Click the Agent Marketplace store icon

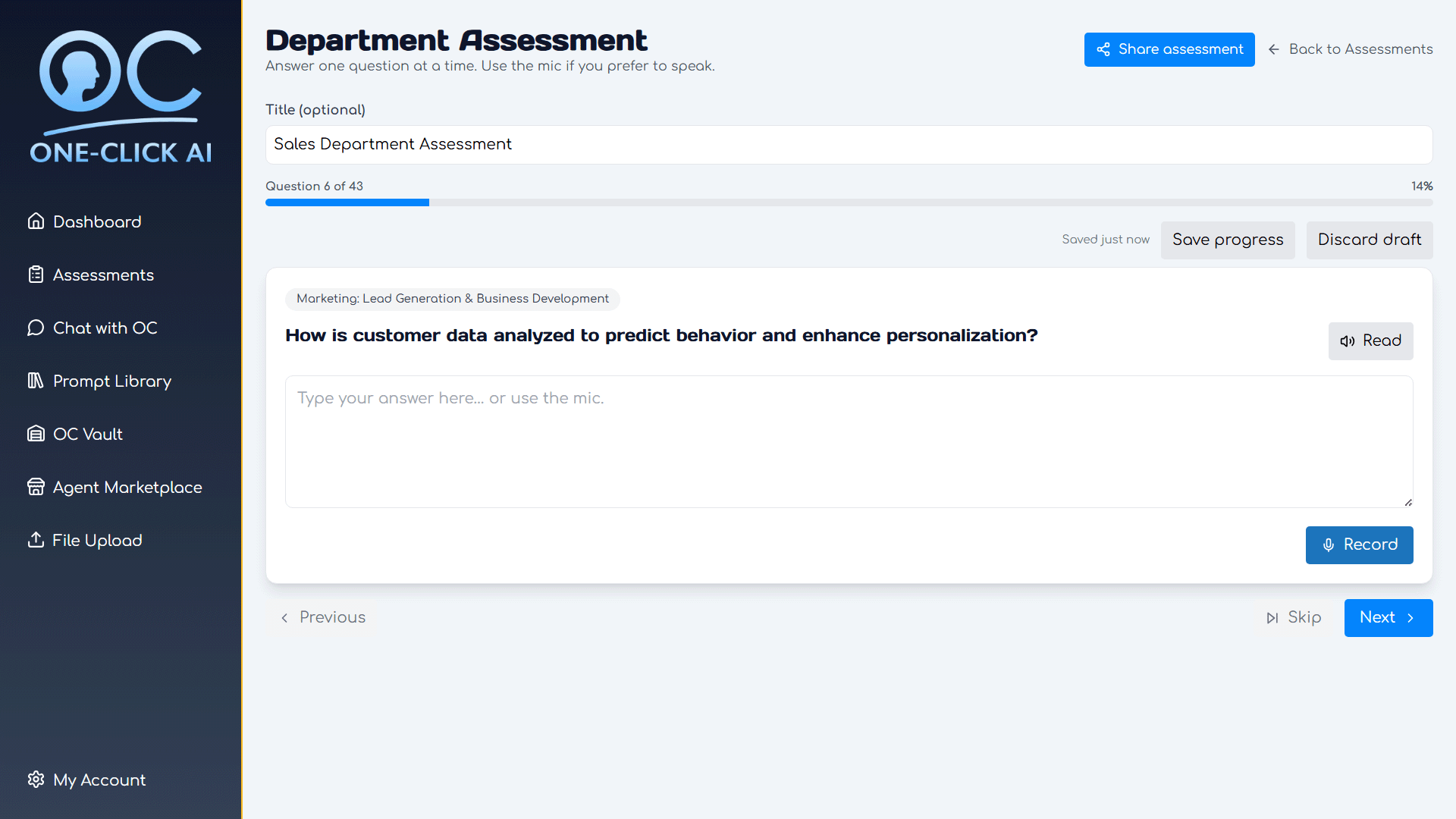[x=36, y=487]
